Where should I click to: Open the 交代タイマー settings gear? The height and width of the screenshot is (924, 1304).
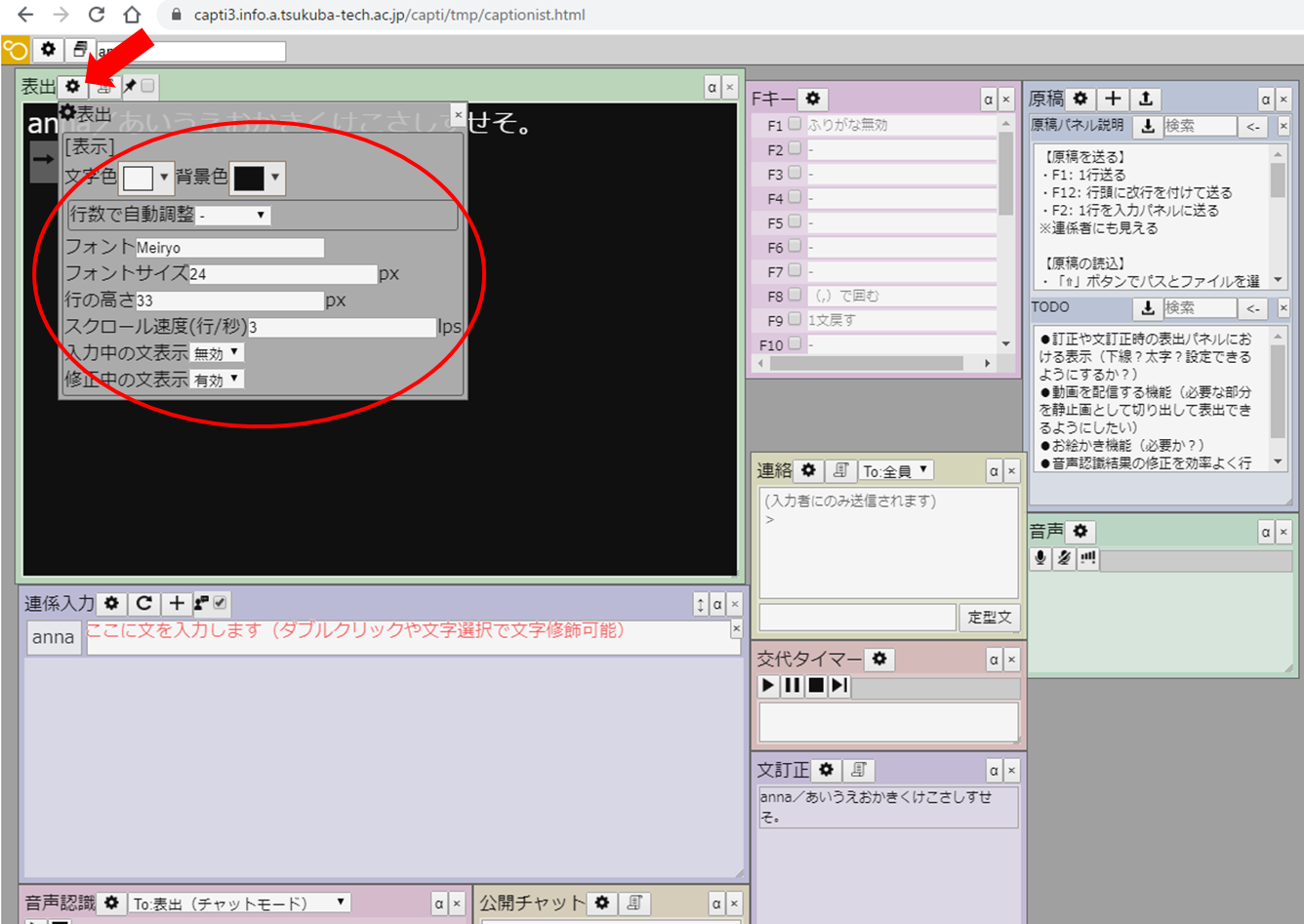tap(879, 659)
